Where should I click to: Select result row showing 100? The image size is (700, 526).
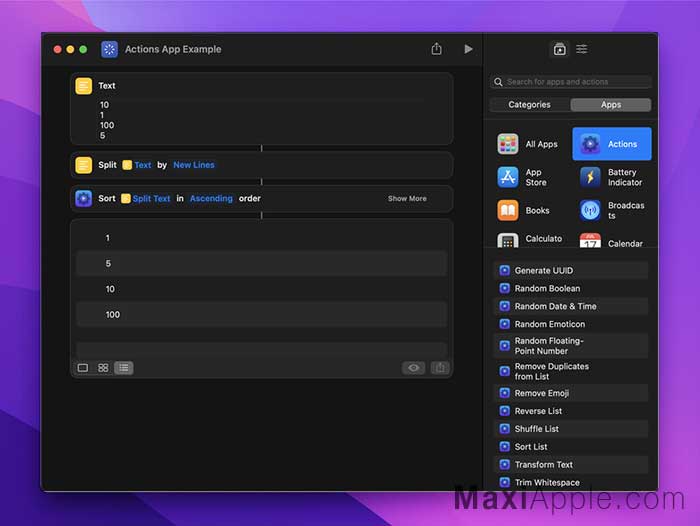pos(262,314)
